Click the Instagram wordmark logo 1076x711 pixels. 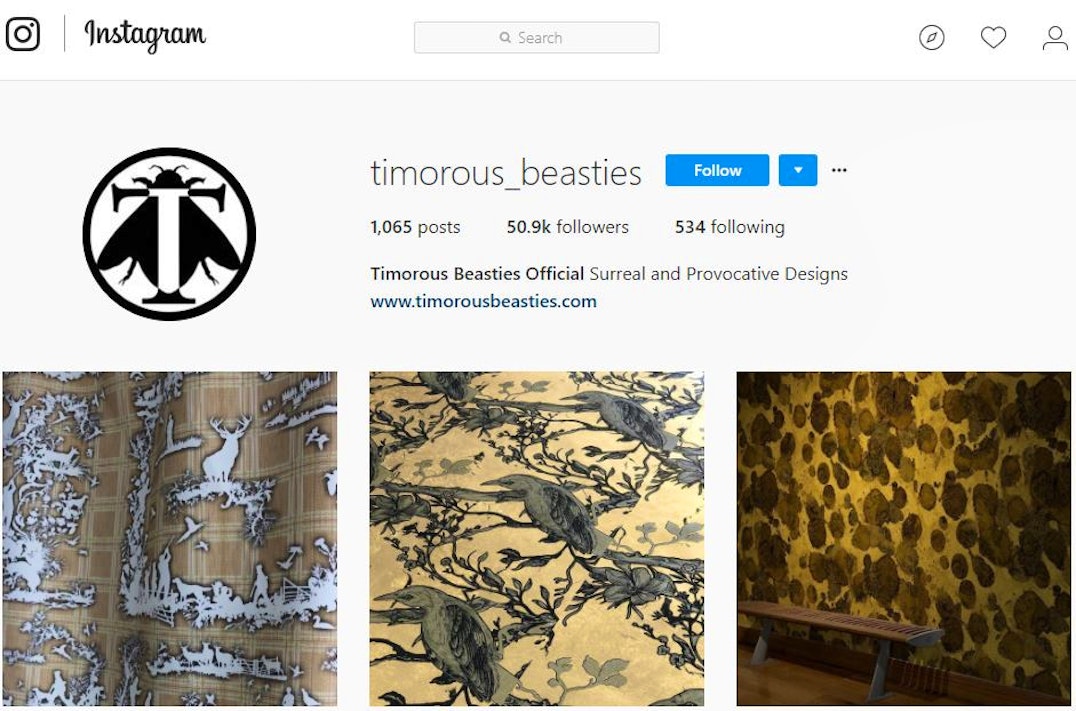(x=145, y=36)
